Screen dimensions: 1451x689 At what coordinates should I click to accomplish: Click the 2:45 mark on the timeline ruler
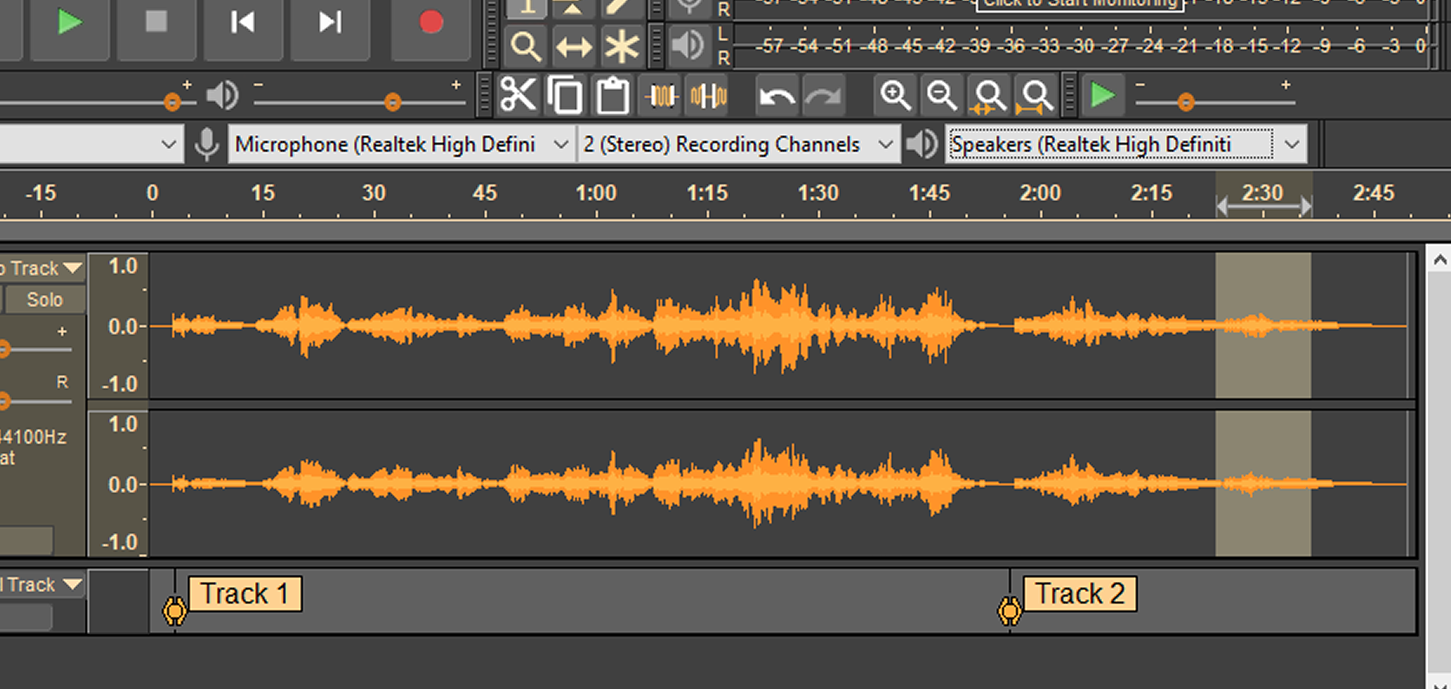coord(1373,193)
